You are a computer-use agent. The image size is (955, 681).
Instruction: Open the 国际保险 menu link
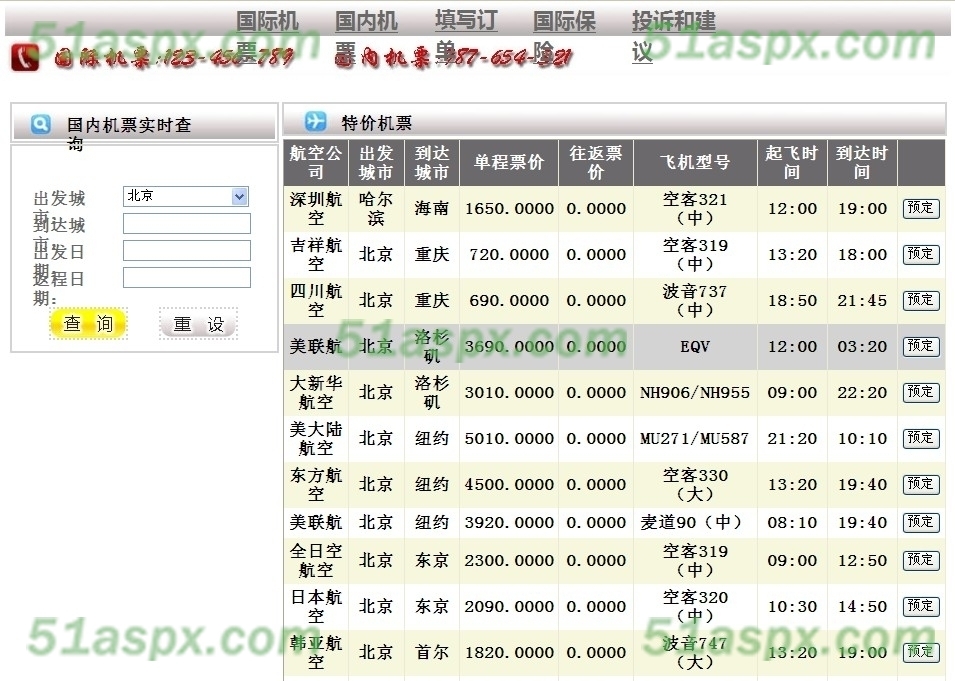pyautogui.click(x=564, y=37)
